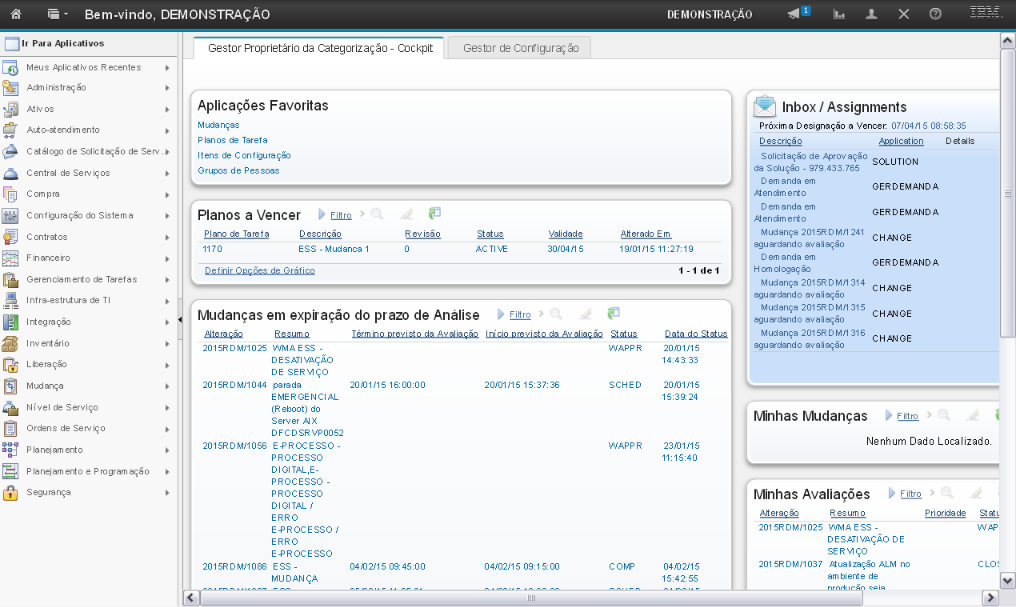The image size is (1016, 607).
Task: Expand the Administração menu arrow
Action: point(167,88)
